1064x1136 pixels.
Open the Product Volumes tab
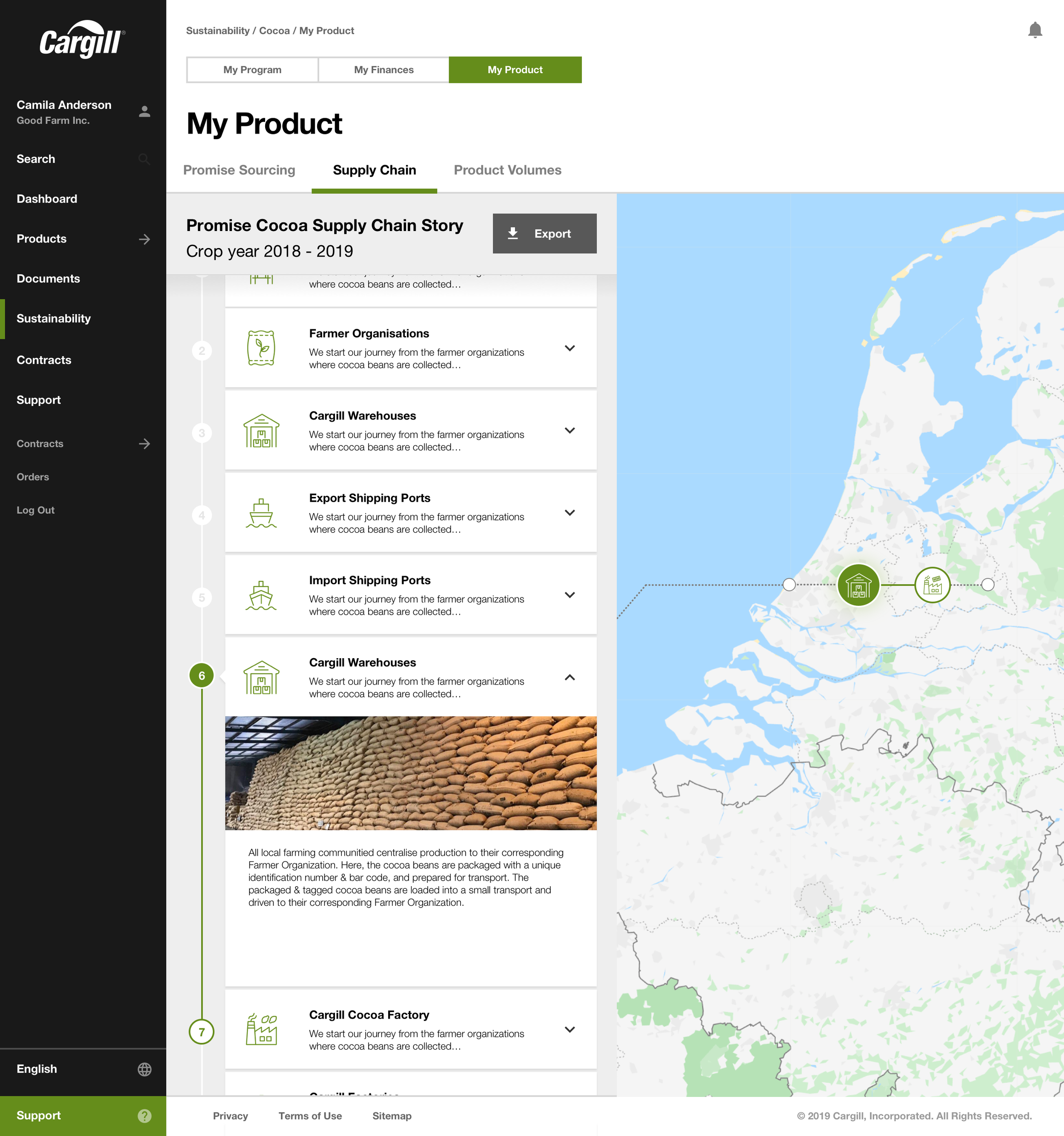(x=508, y=170)
